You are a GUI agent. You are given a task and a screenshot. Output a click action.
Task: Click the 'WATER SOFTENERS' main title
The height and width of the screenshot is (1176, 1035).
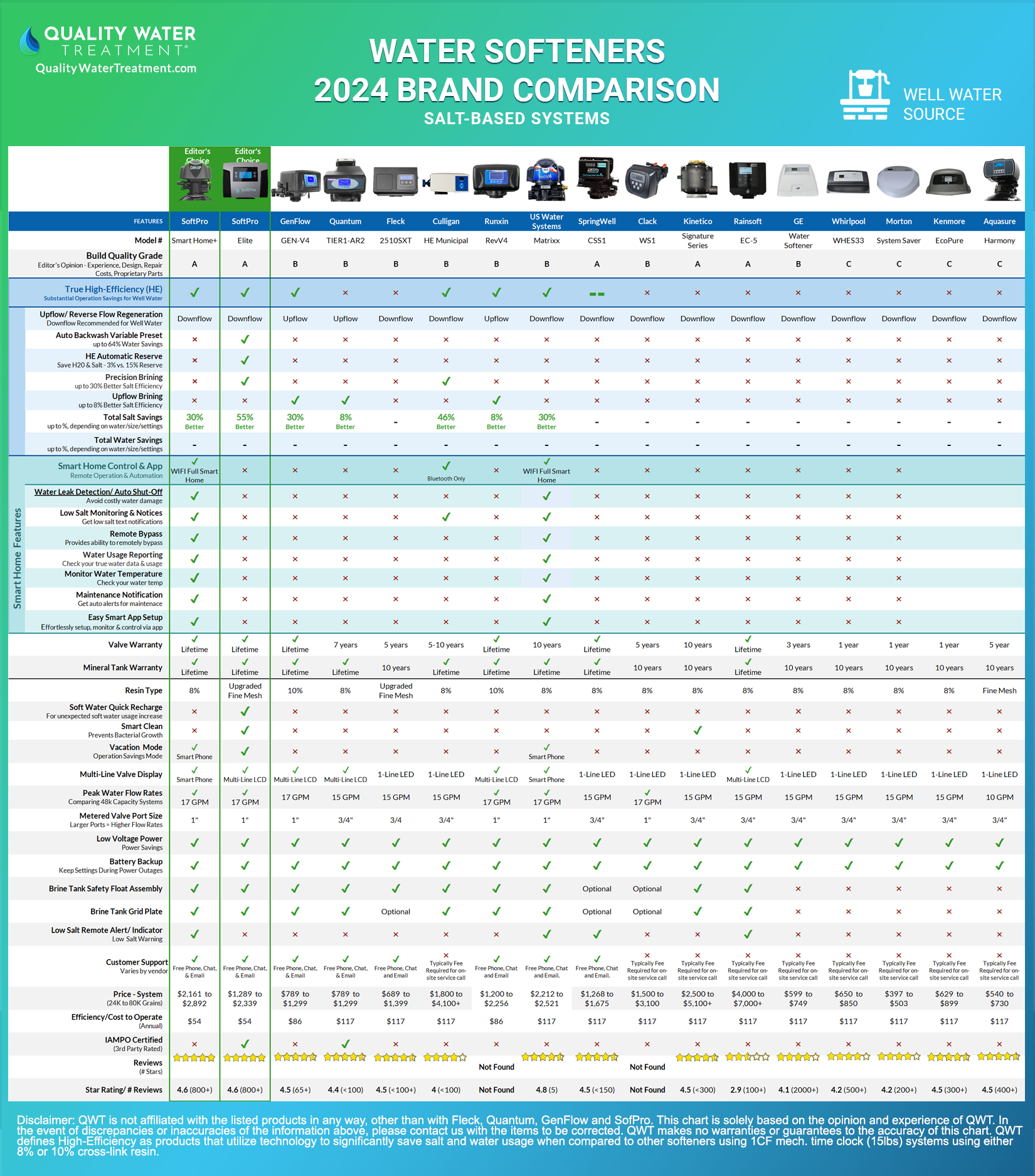[517, 51]
